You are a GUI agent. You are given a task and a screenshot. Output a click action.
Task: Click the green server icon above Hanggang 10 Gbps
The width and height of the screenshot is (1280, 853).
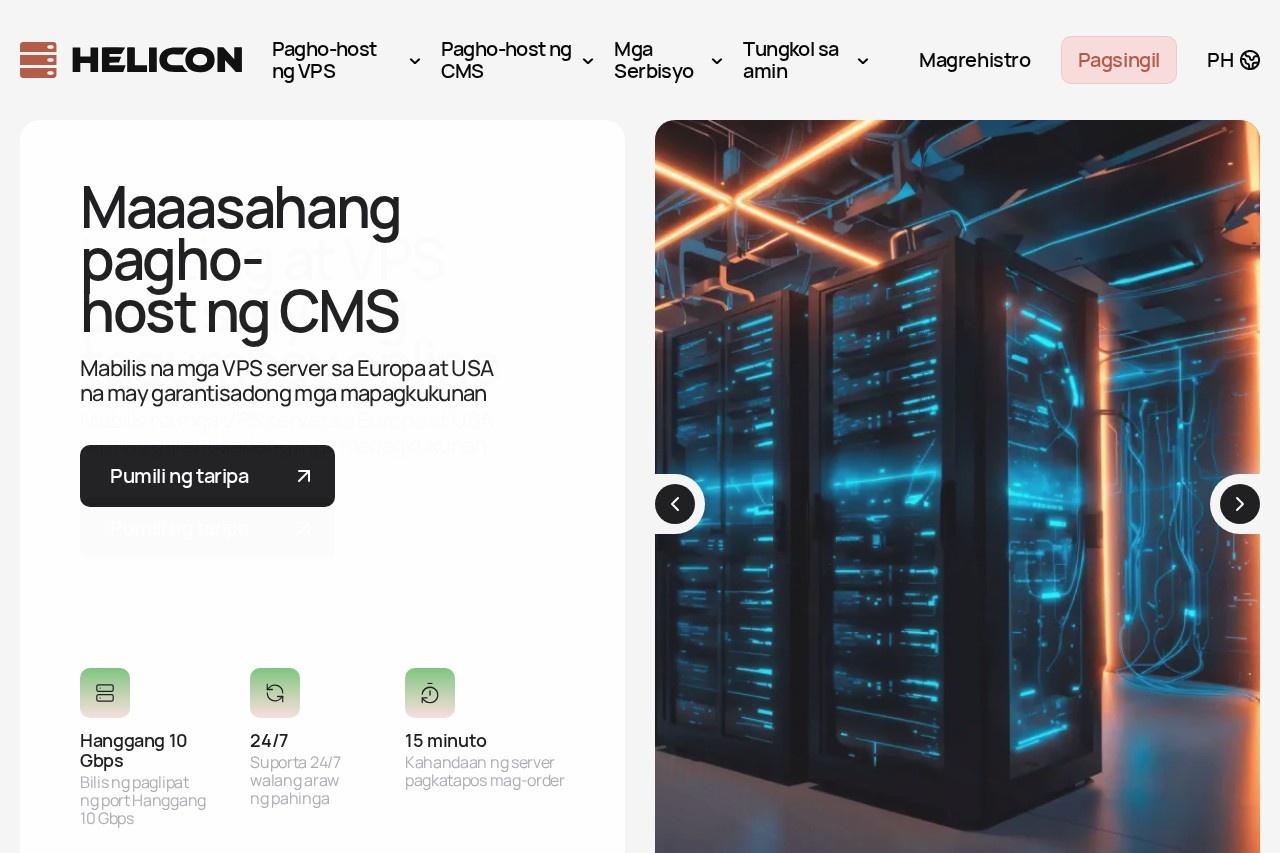click(x=105, y=693)
